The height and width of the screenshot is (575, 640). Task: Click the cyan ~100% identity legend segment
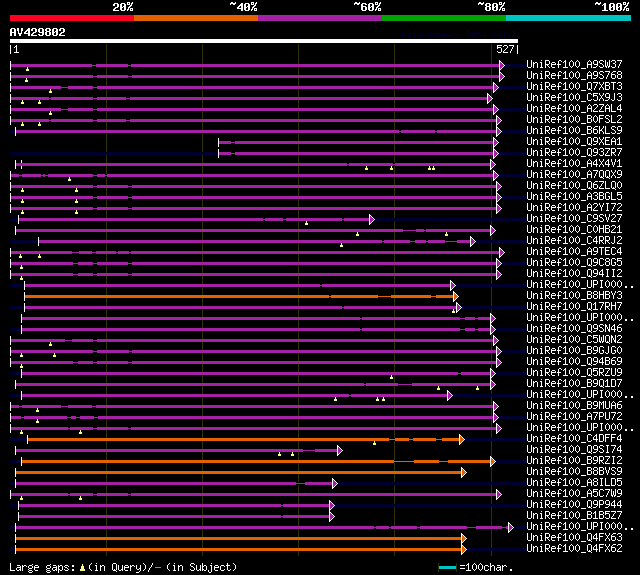pos(569,18)
